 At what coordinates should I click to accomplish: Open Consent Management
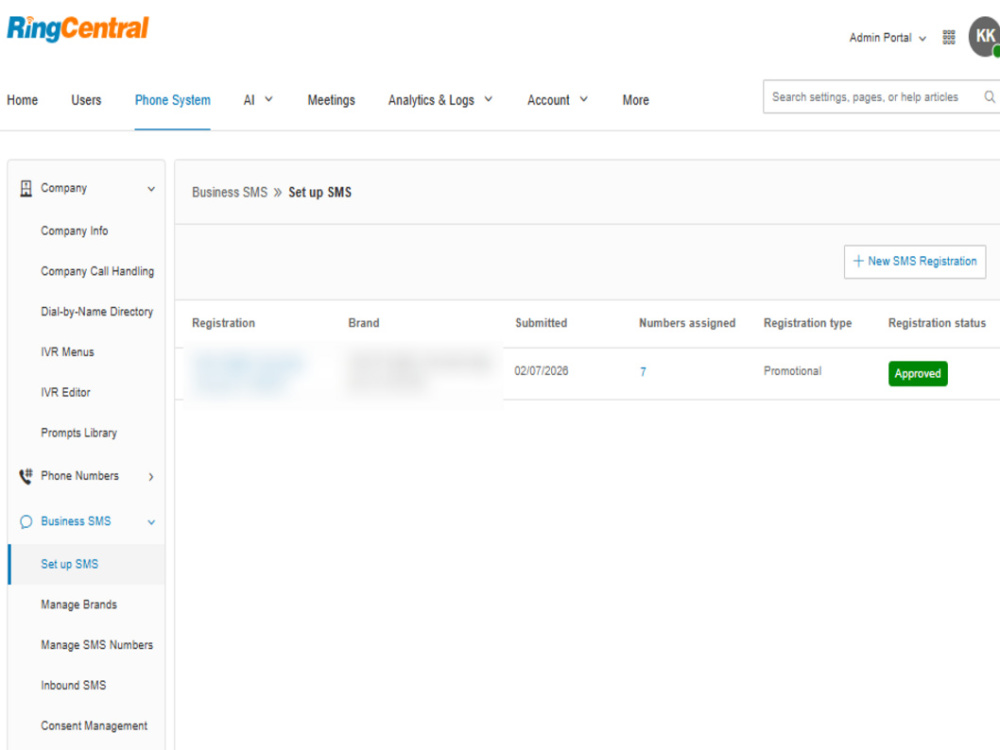click(94, 726)
